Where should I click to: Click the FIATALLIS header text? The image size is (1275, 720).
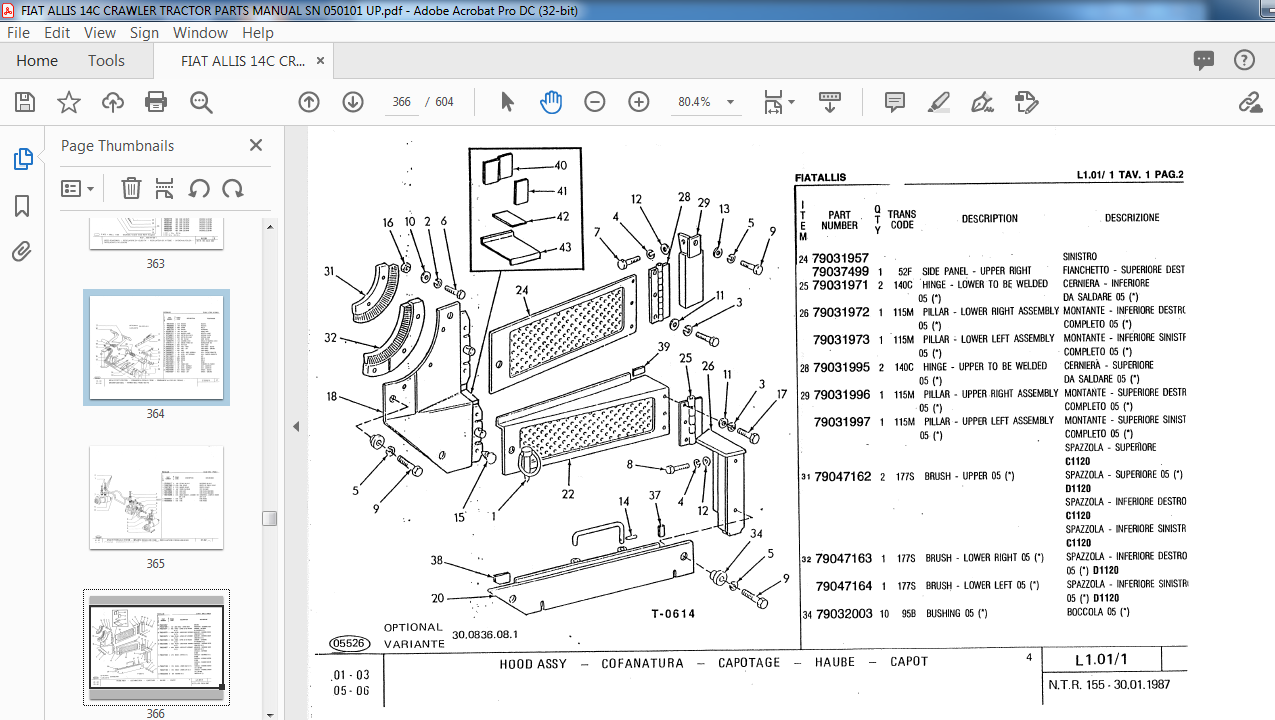(x=820, y=177)
